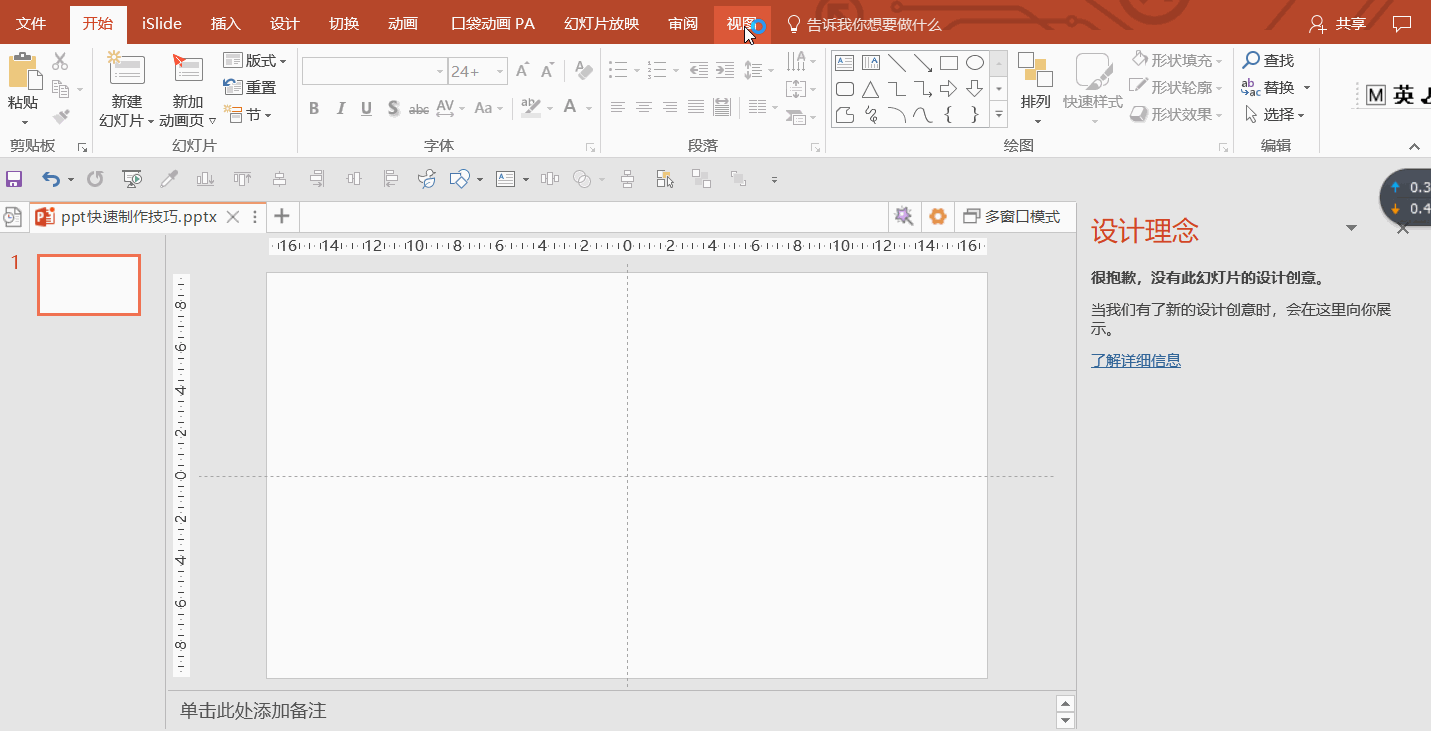The height and width of the screenshot is (731, 1431).
Task: Switch to the 口袋动画 PA tab
Action: 493,23
